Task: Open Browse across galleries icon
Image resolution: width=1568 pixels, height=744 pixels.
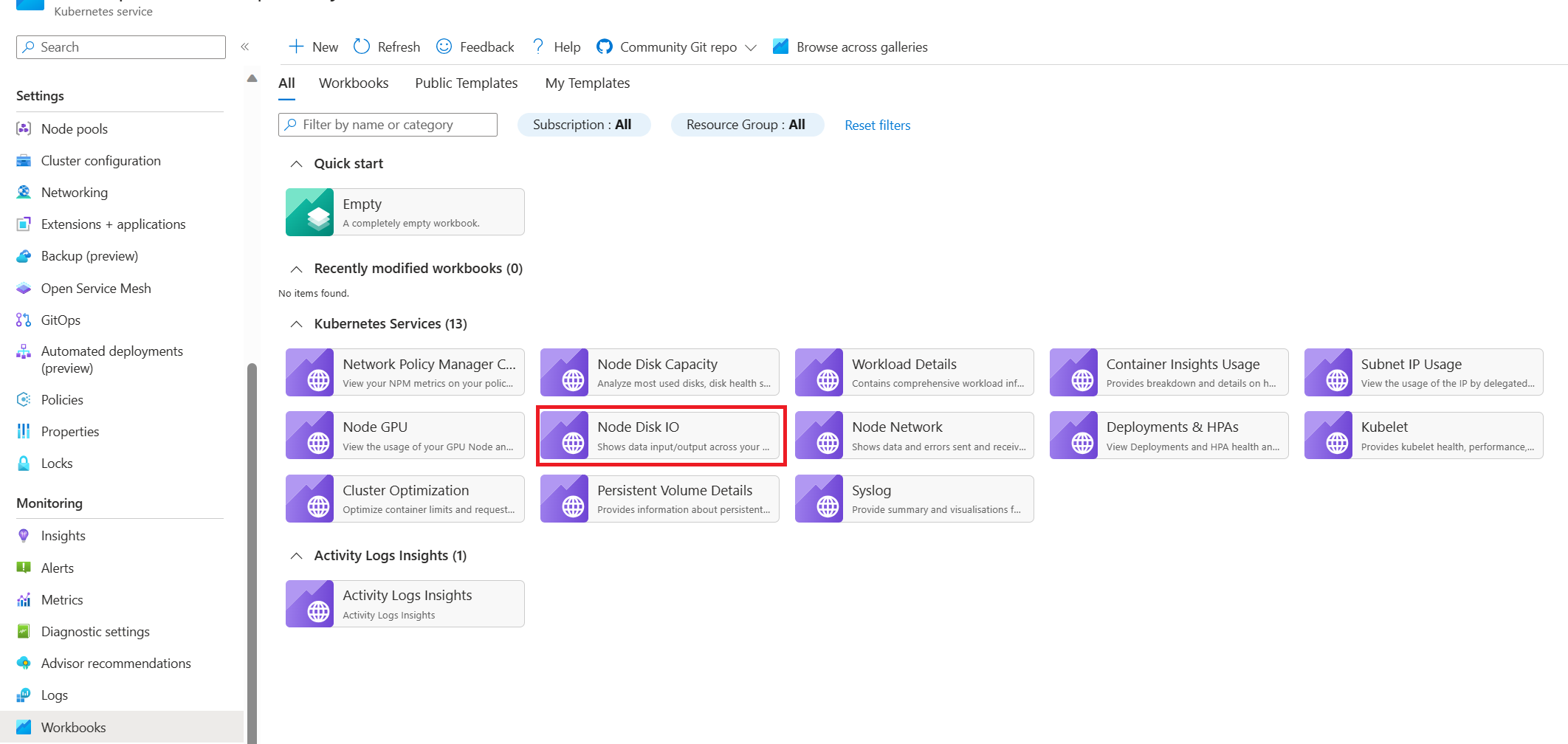Action: (x=780, y=46)
